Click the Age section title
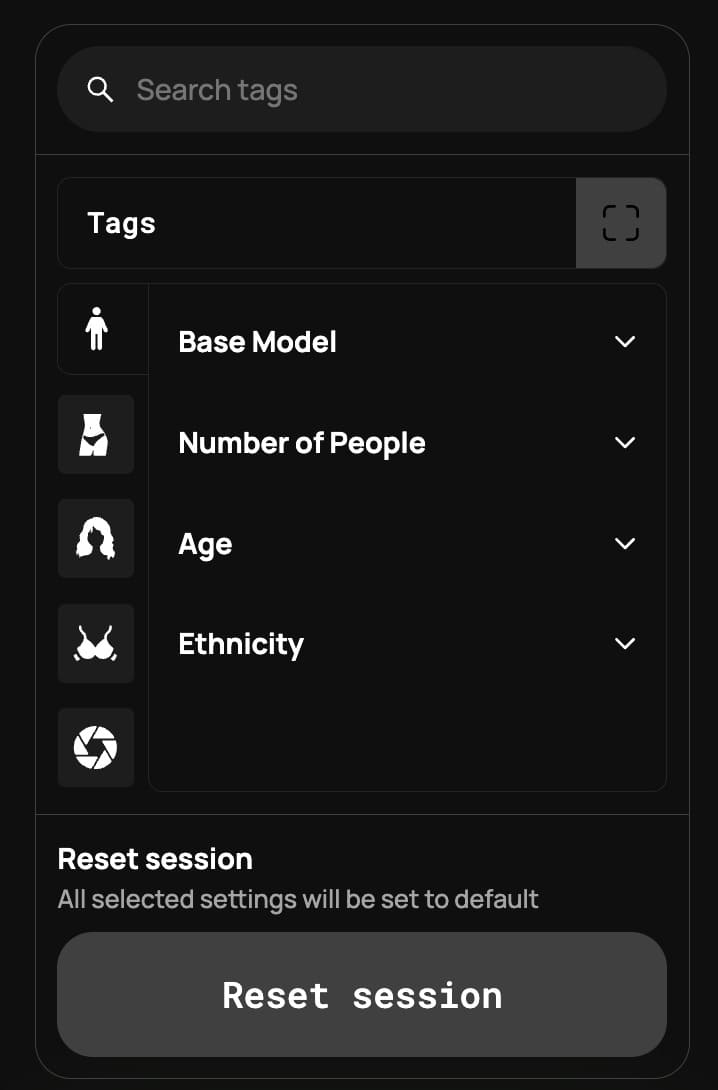This screenshot has width=718, height=1090. click(205, 544)
